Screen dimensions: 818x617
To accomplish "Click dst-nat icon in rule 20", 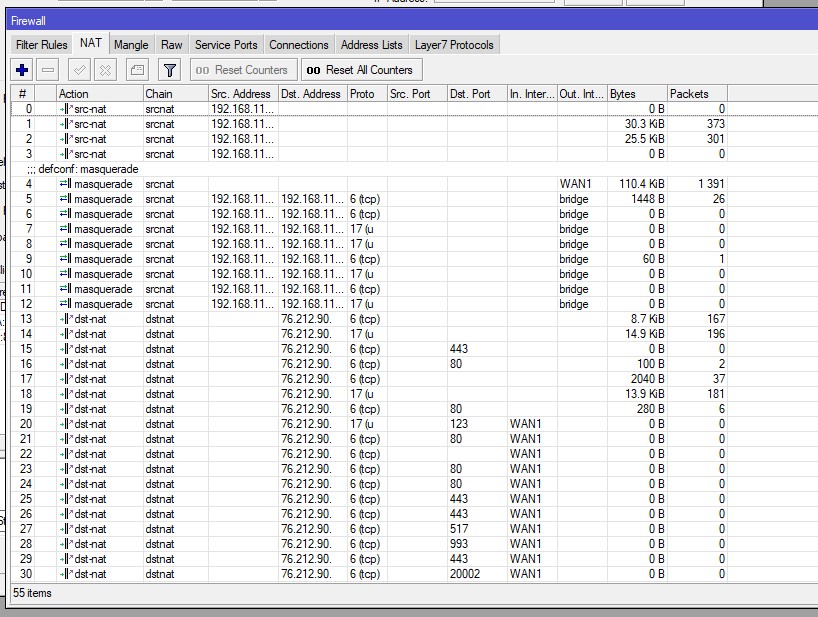I will click(66, 424).
